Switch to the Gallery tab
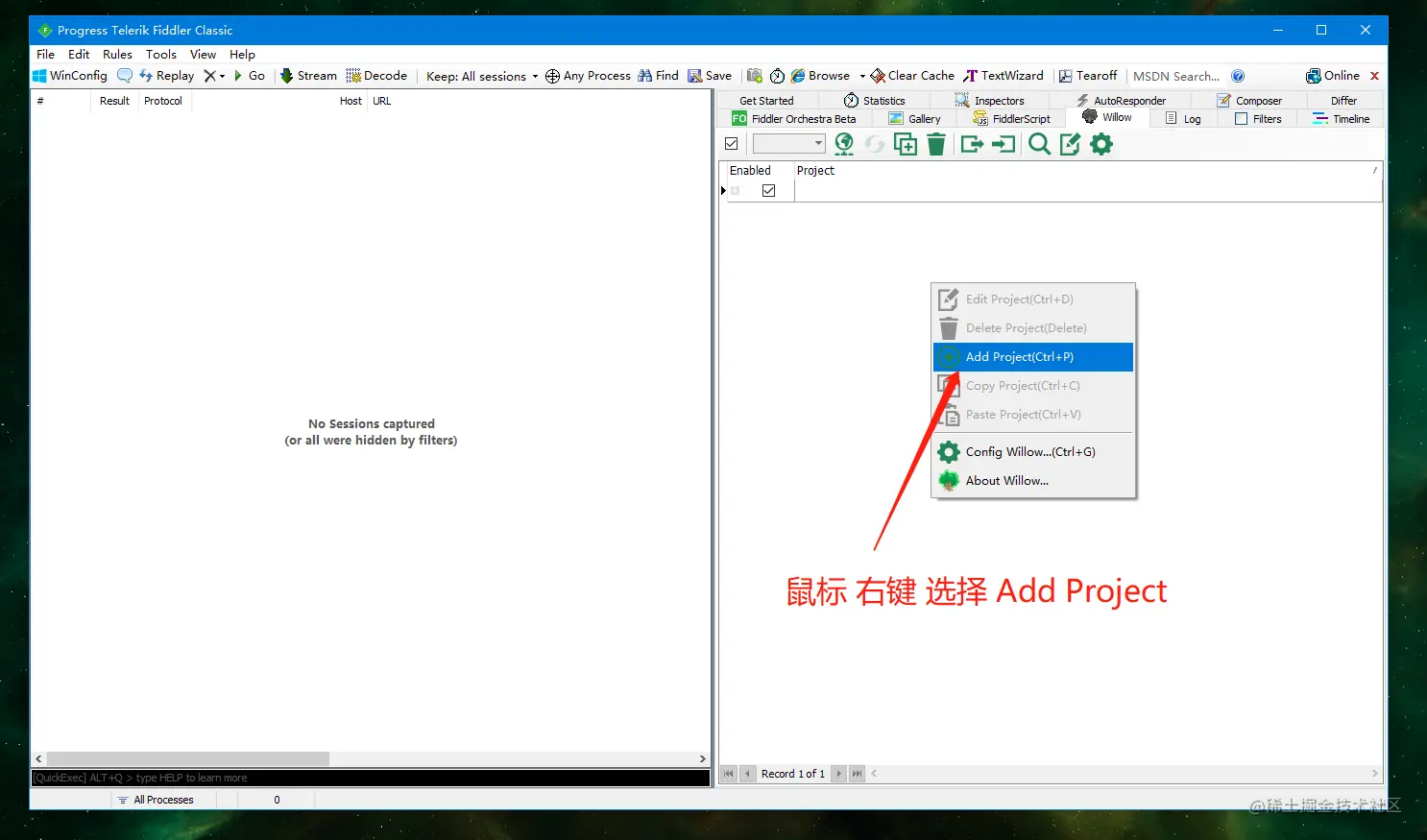 (914, 119)
